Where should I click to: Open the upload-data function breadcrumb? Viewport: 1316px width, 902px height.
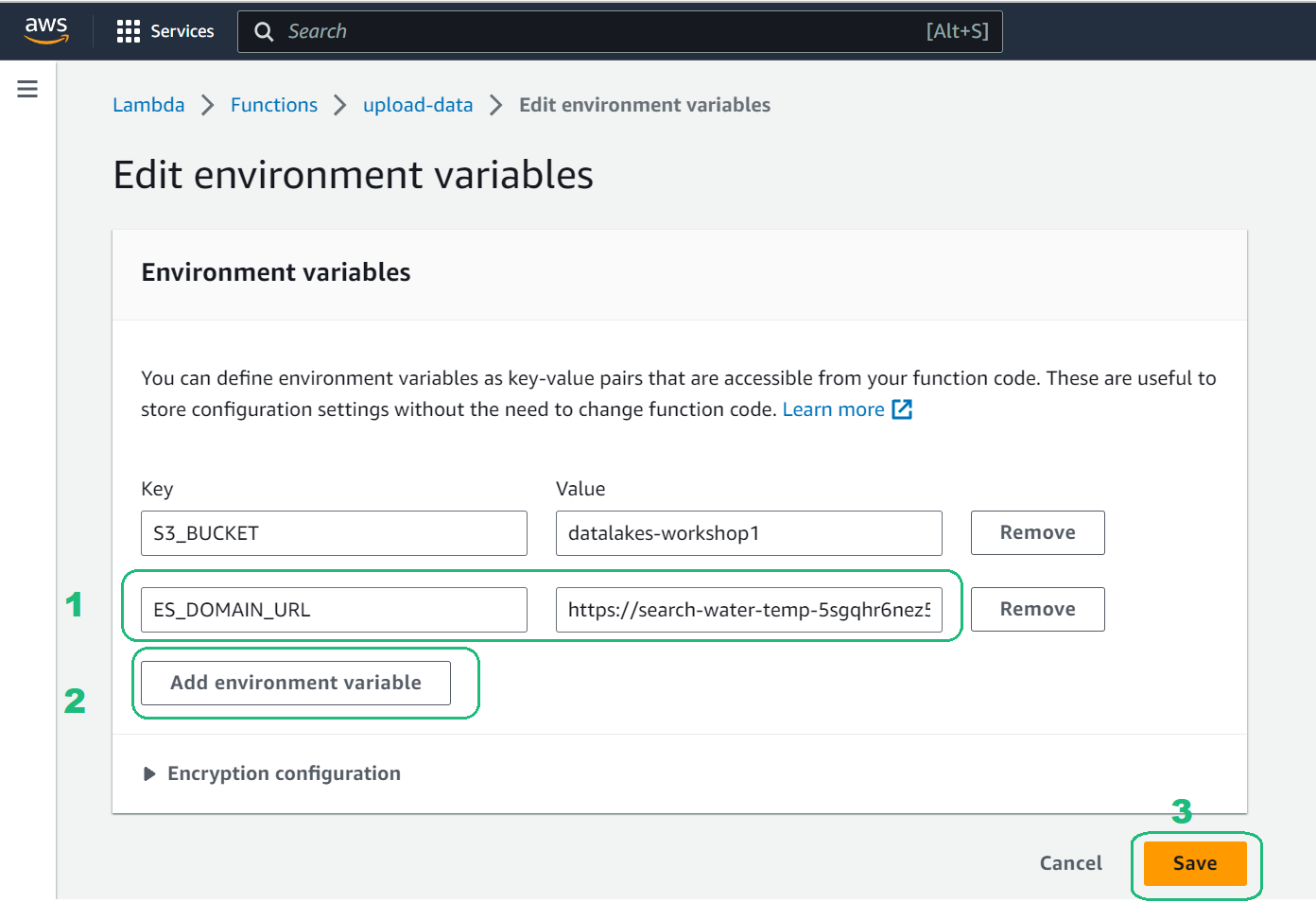point(418,105)
